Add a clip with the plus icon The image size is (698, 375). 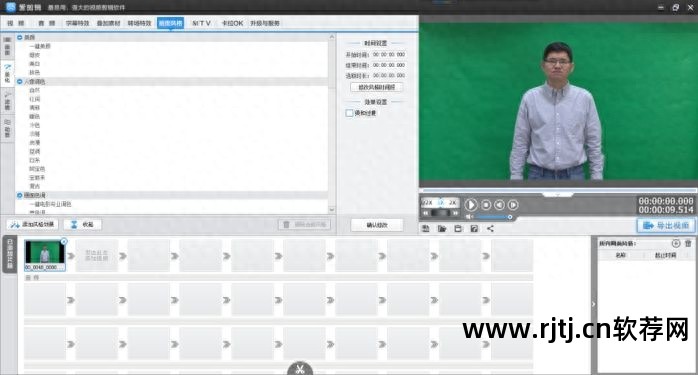click(676, 243)
